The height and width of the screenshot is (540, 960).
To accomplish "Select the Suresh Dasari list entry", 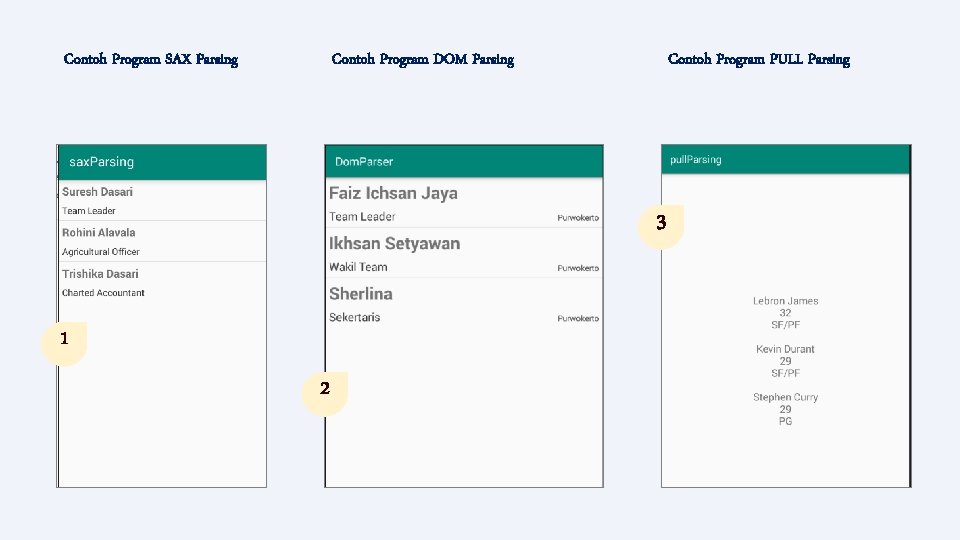I will click(162, 200).
